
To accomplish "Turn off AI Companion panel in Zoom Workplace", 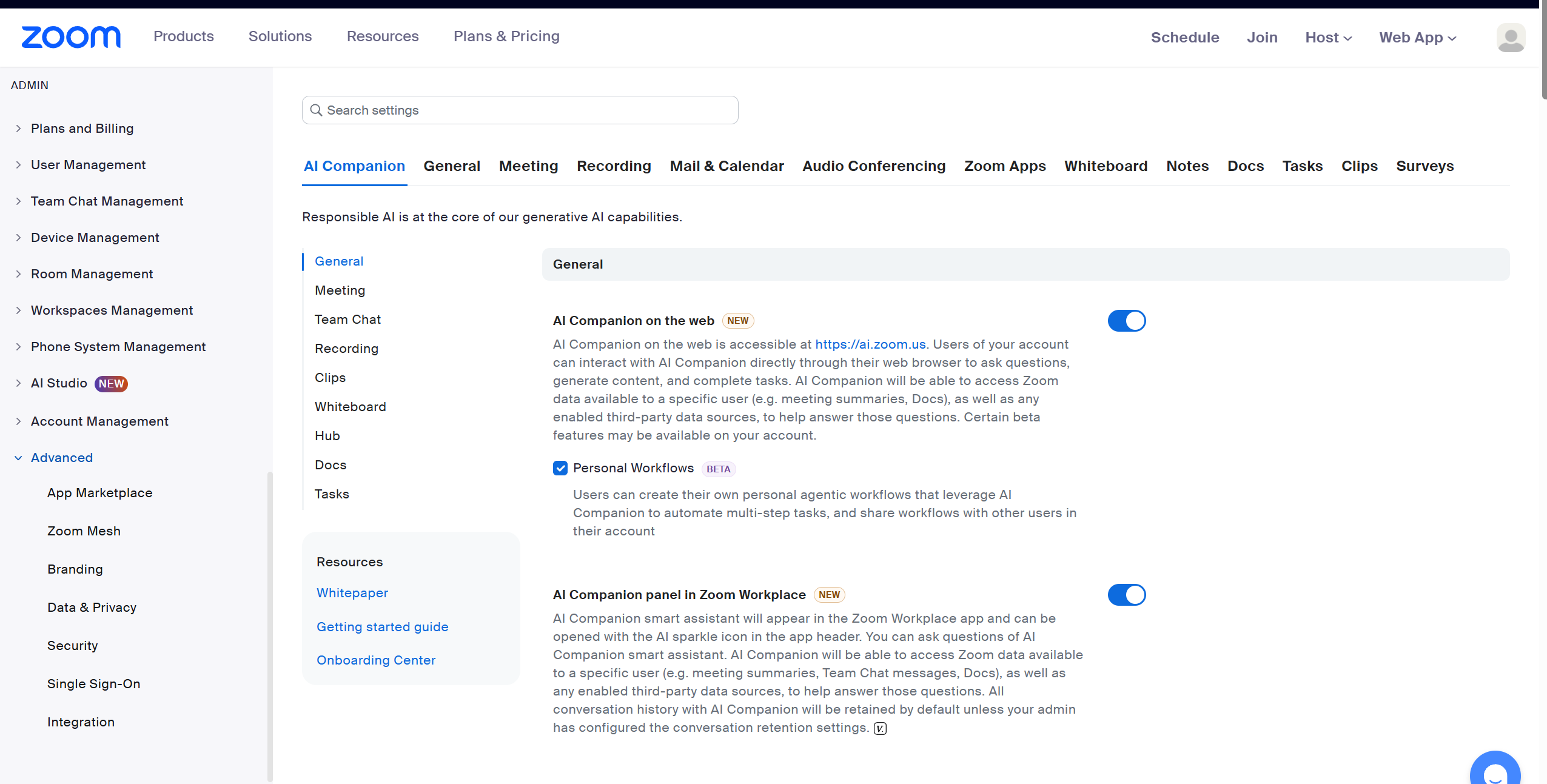I will tap(1126, 595).
